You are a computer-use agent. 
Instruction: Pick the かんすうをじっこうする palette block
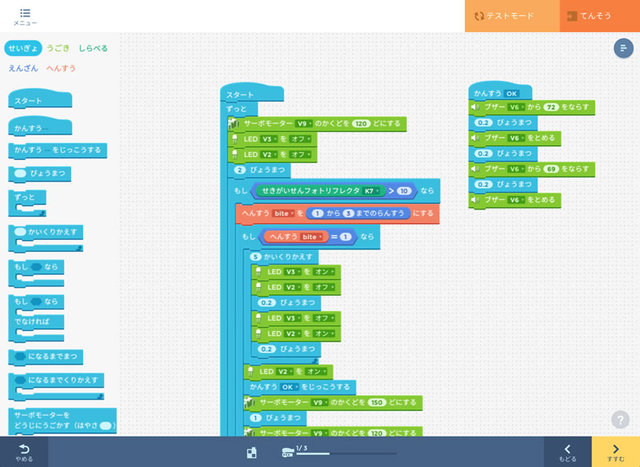click(x=58, y=150)
